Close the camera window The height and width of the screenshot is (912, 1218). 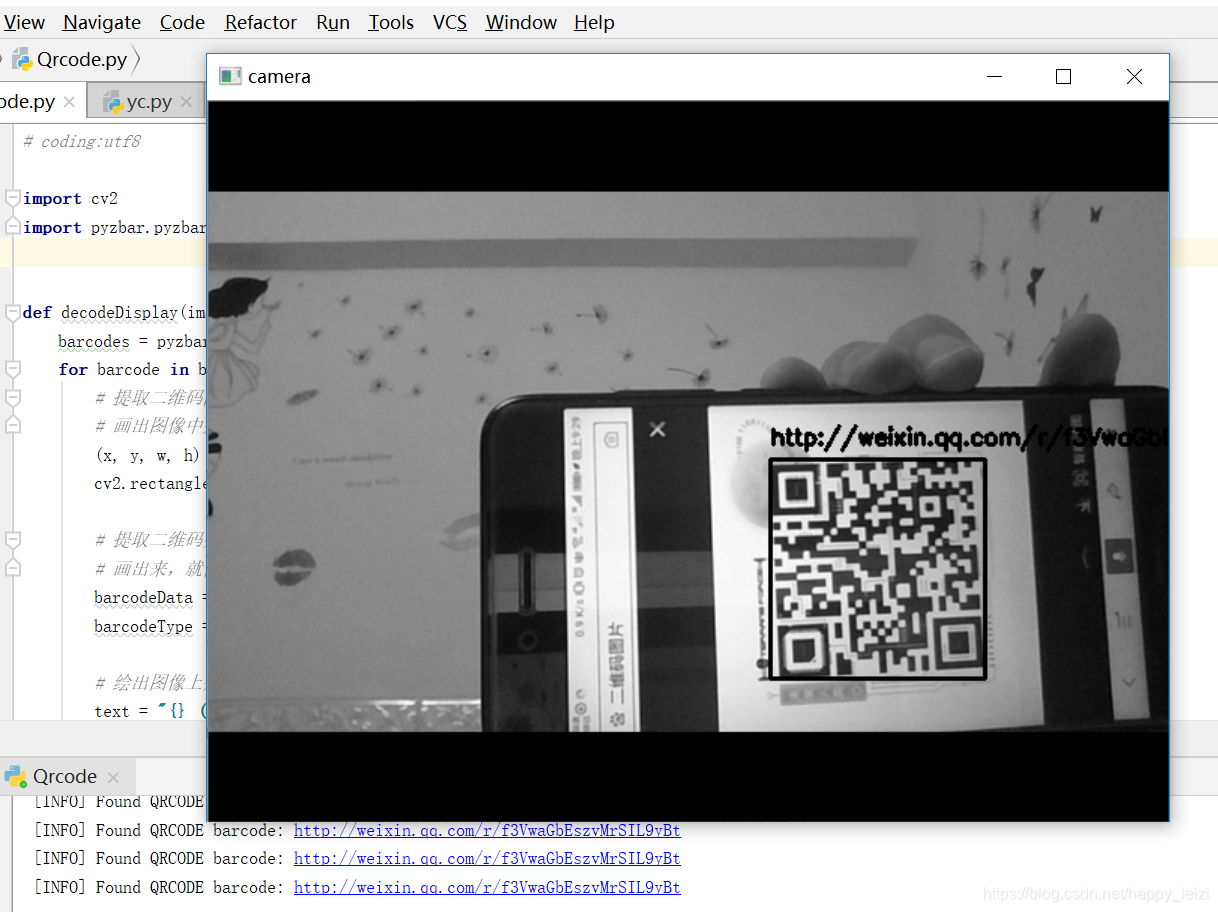pyautogui.click(x=1134, y=76)
